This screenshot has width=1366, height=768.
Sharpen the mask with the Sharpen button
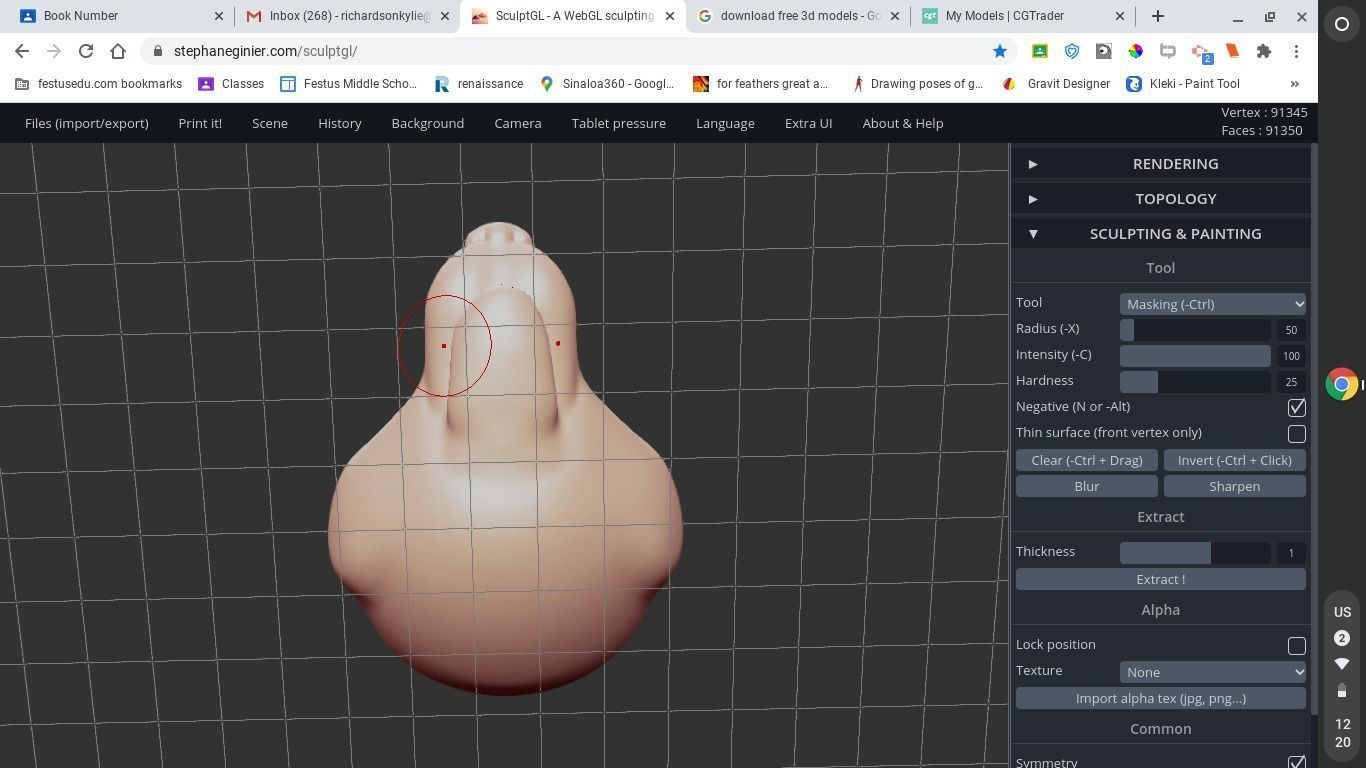tap(1235, 486)
